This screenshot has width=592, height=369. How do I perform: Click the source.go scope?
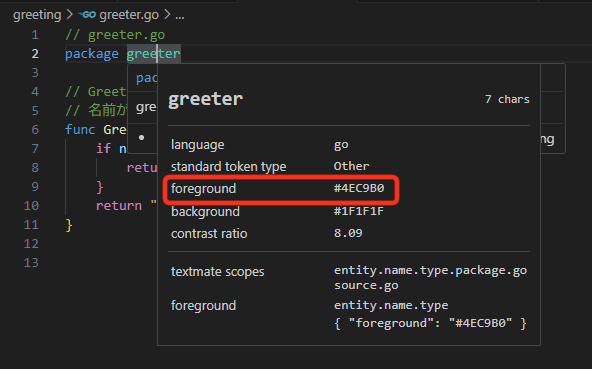pos(366,286)
